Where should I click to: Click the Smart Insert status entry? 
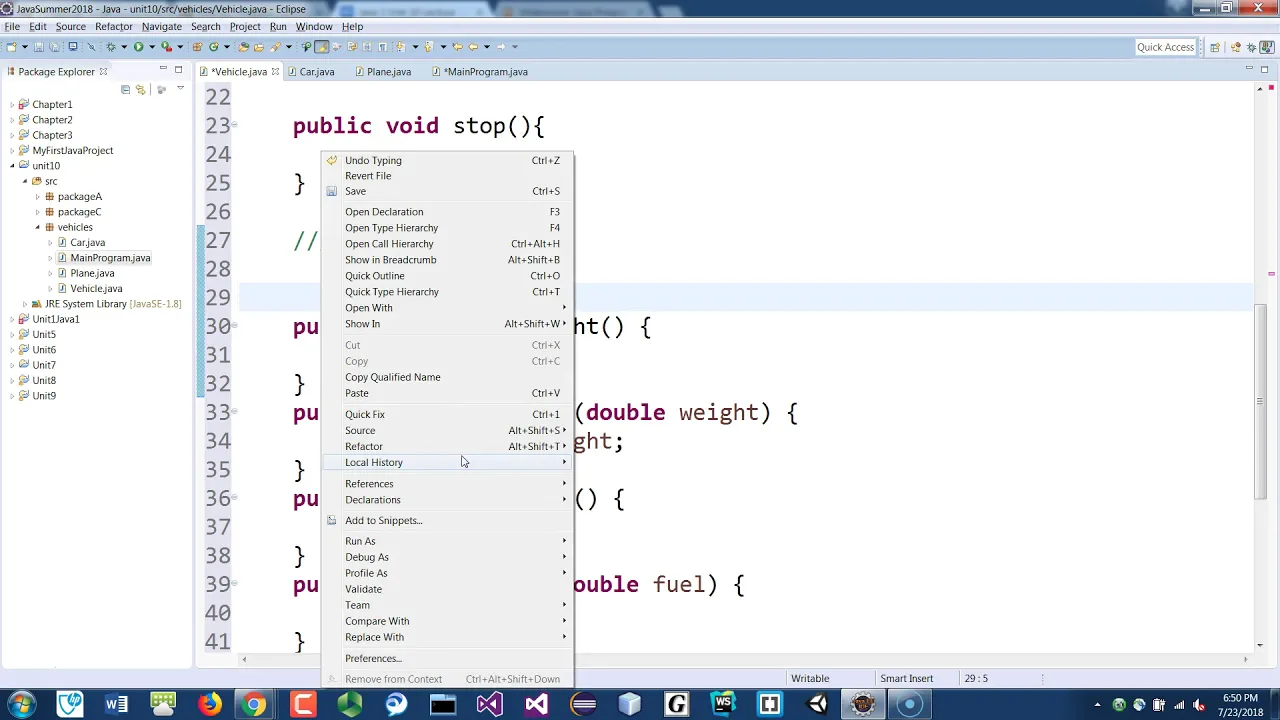(906, 679)
